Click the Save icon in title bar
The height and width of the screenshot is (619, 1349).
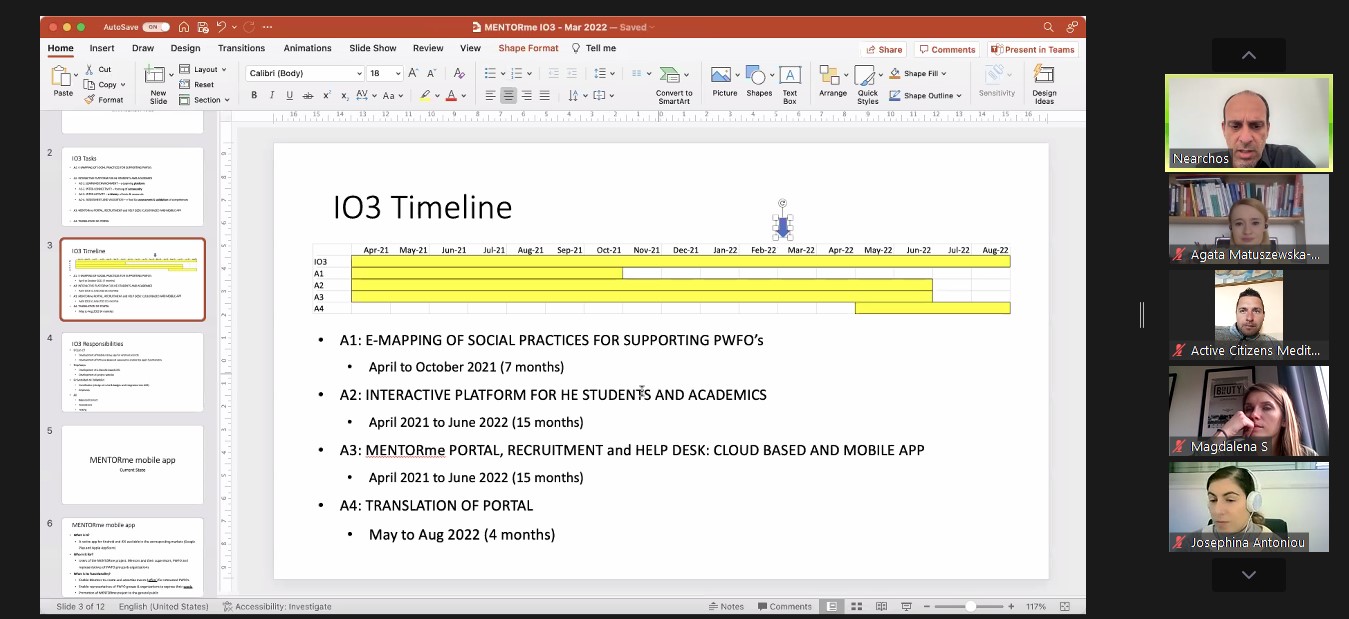point(203,27)
